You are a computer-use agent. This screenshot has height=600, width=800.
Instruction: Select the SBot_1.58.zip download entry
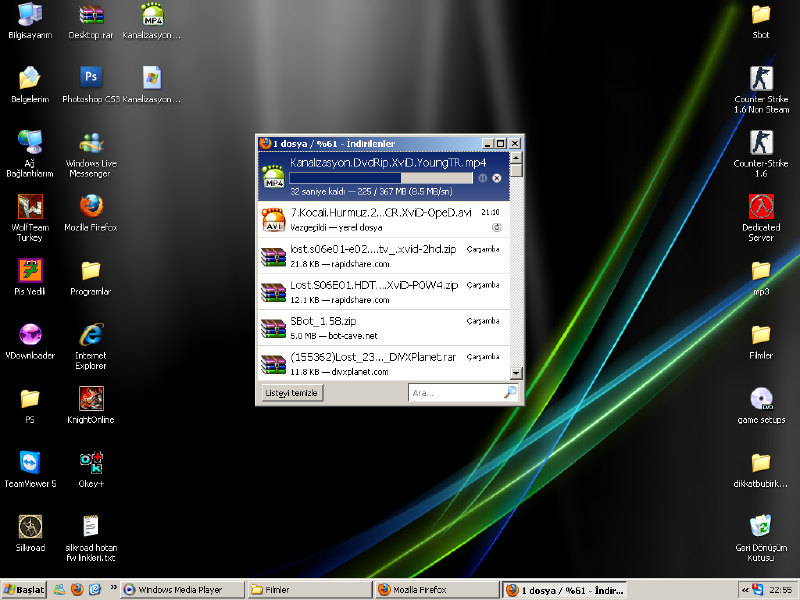pos(384,328)
